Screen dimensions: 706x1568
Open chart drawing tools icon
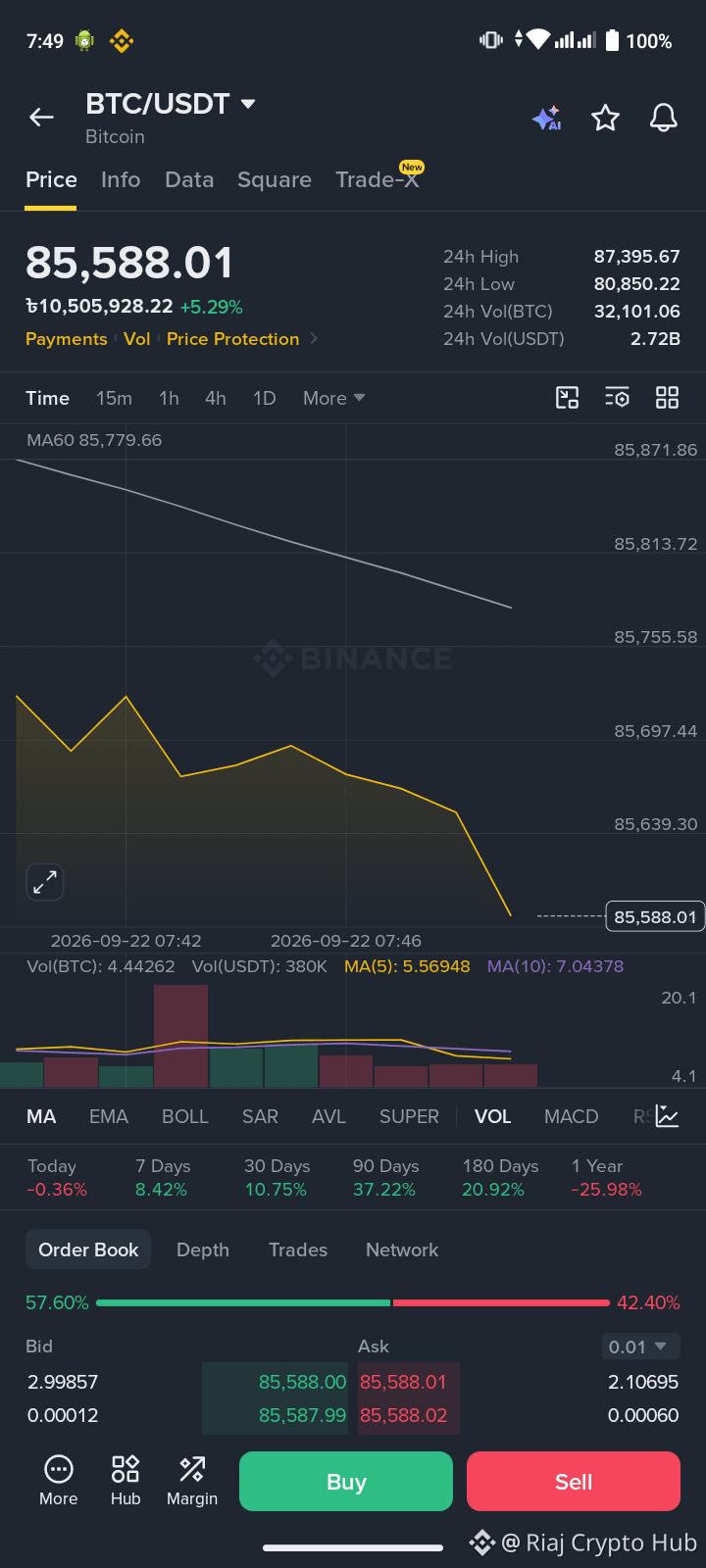pos(568,397)
